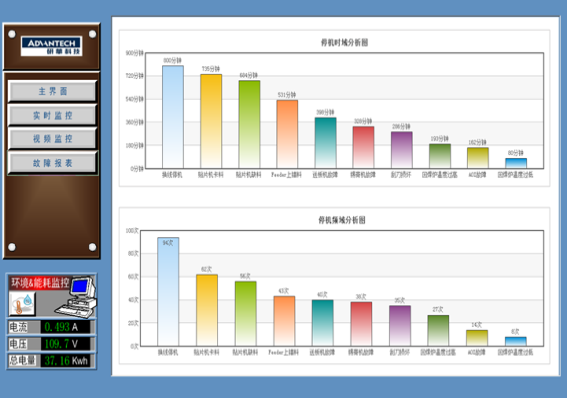Screen dimensions: 567x398
Task: Click the 电流 0.493 A reading
Action: pos(51,327)
